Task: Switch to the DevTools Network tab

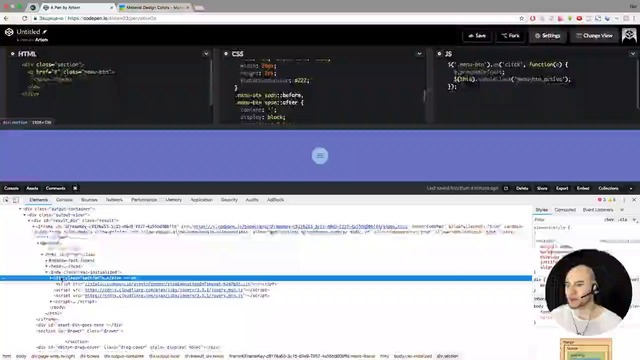Action: point(114,200)
